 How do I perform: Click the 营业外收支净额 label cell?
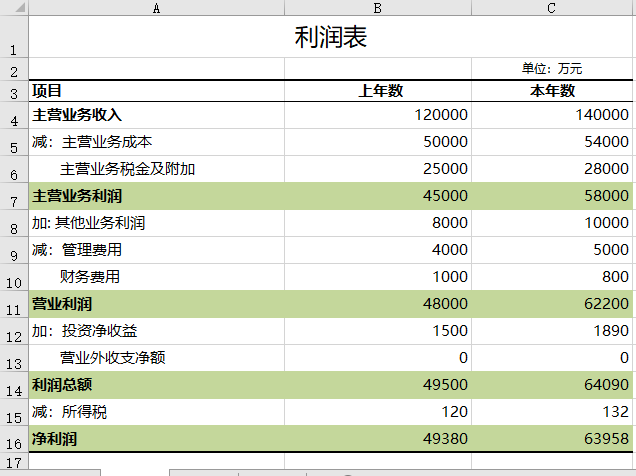(156, 358)
